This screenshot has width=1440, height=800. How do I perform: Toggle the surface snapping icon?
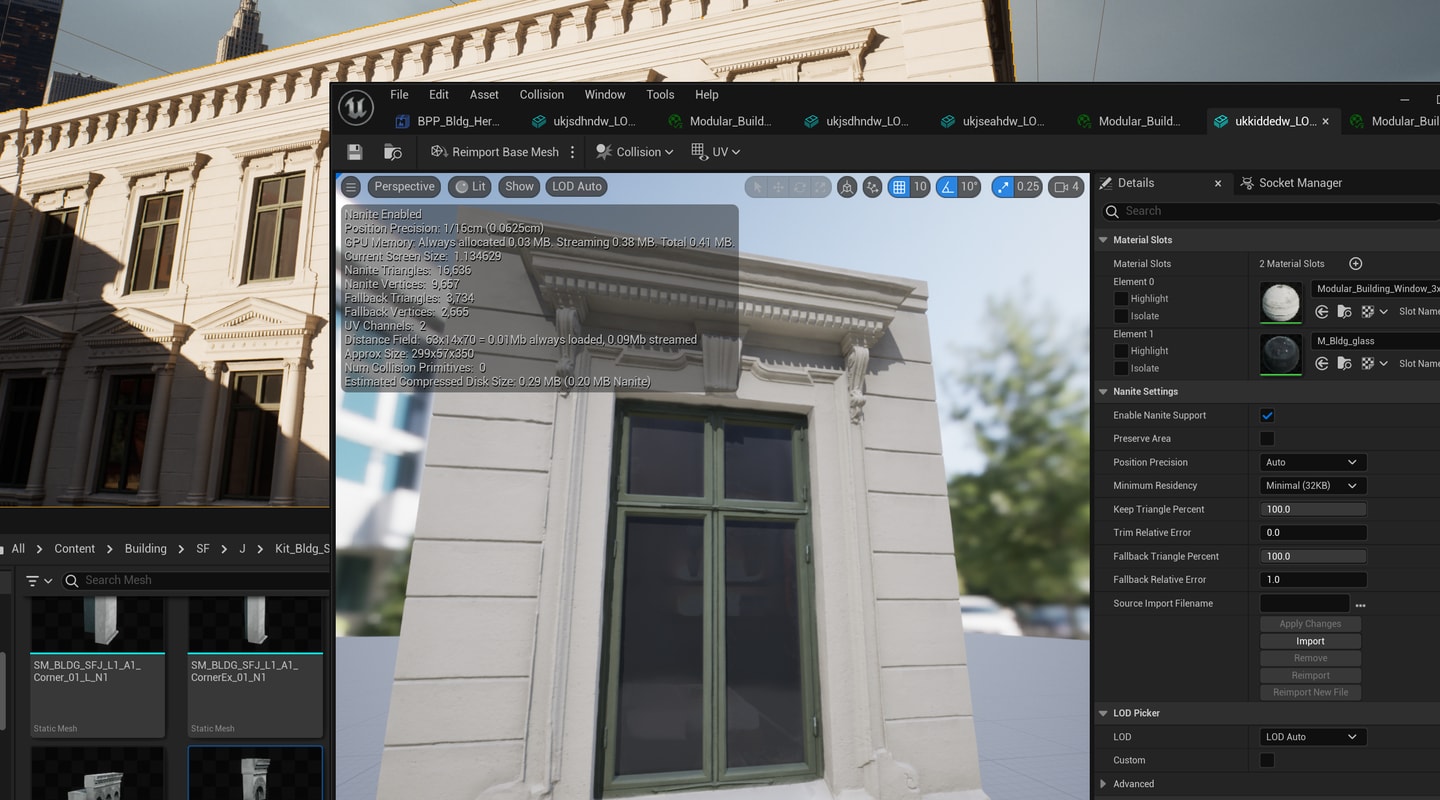872,187
